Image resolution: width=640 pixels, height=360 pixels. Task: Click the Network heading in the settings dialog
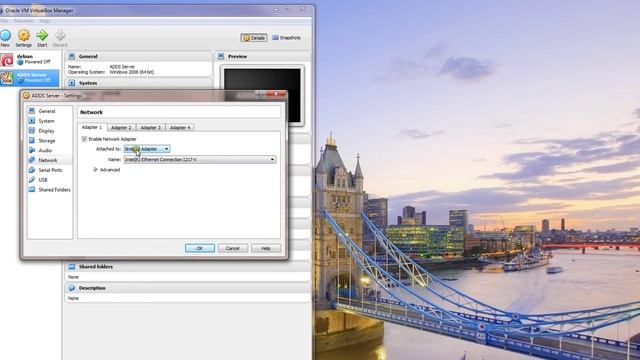coord(91,112)
